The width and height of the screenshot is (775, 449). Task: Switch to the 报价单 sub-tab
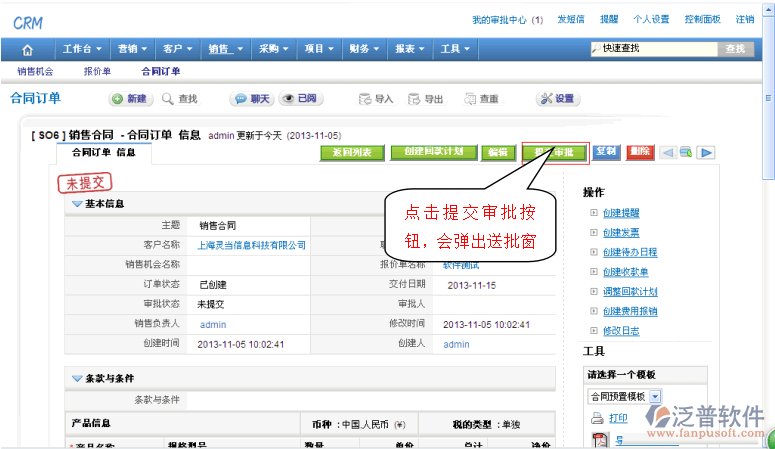pyautogui.click(x=97, y=71)
